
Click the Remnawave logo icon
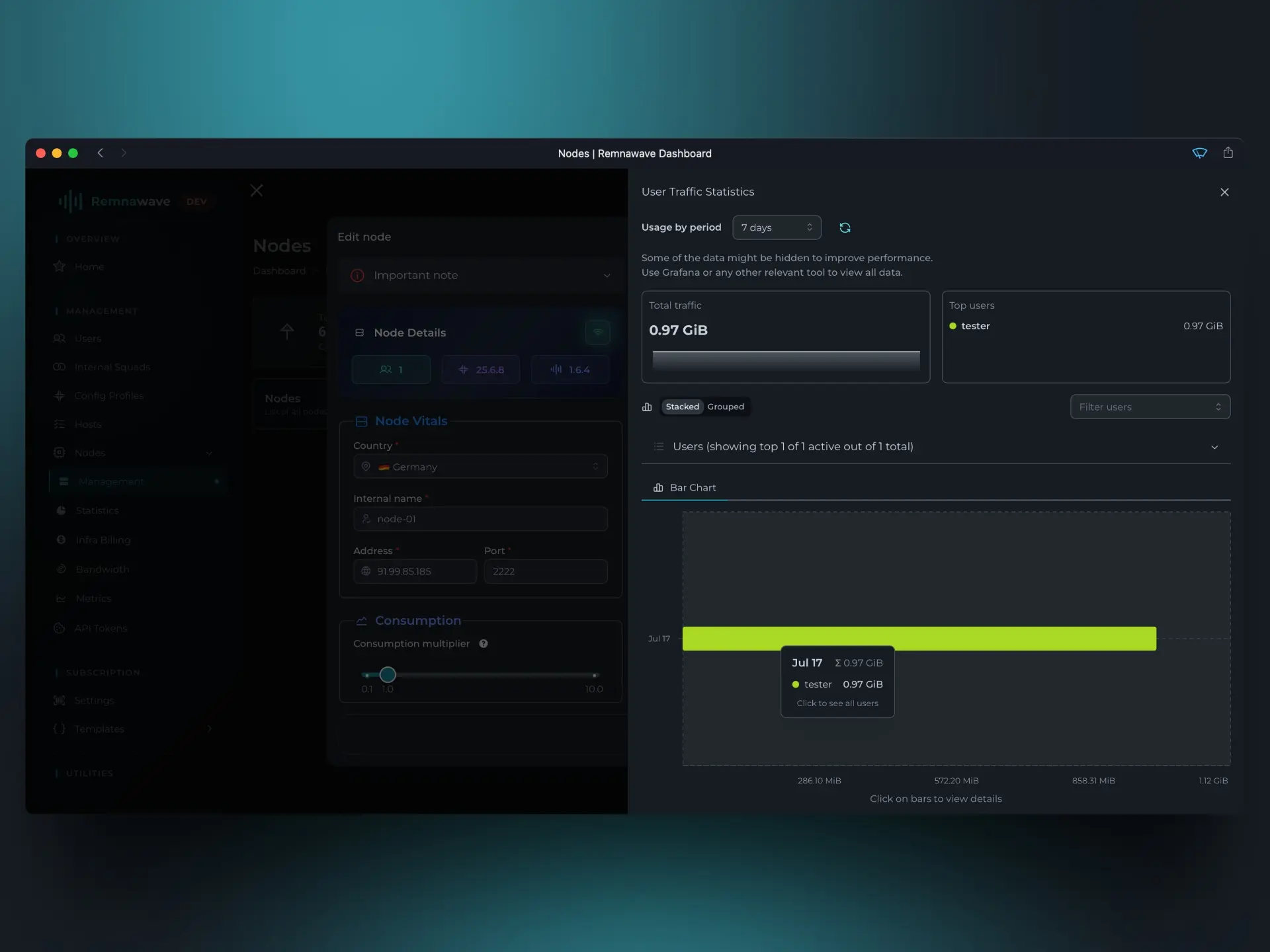(x=69, y=202)
